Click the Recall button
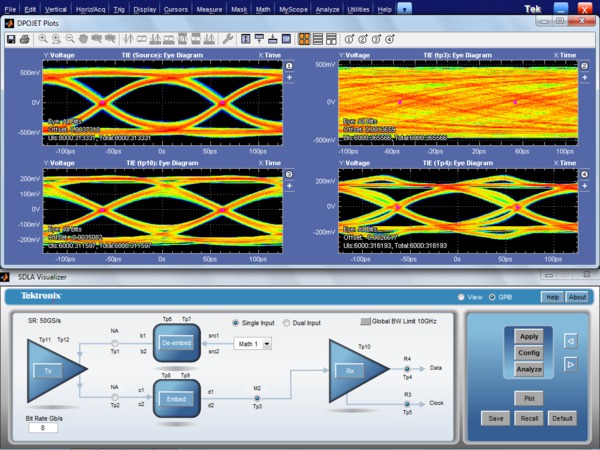 529,418
